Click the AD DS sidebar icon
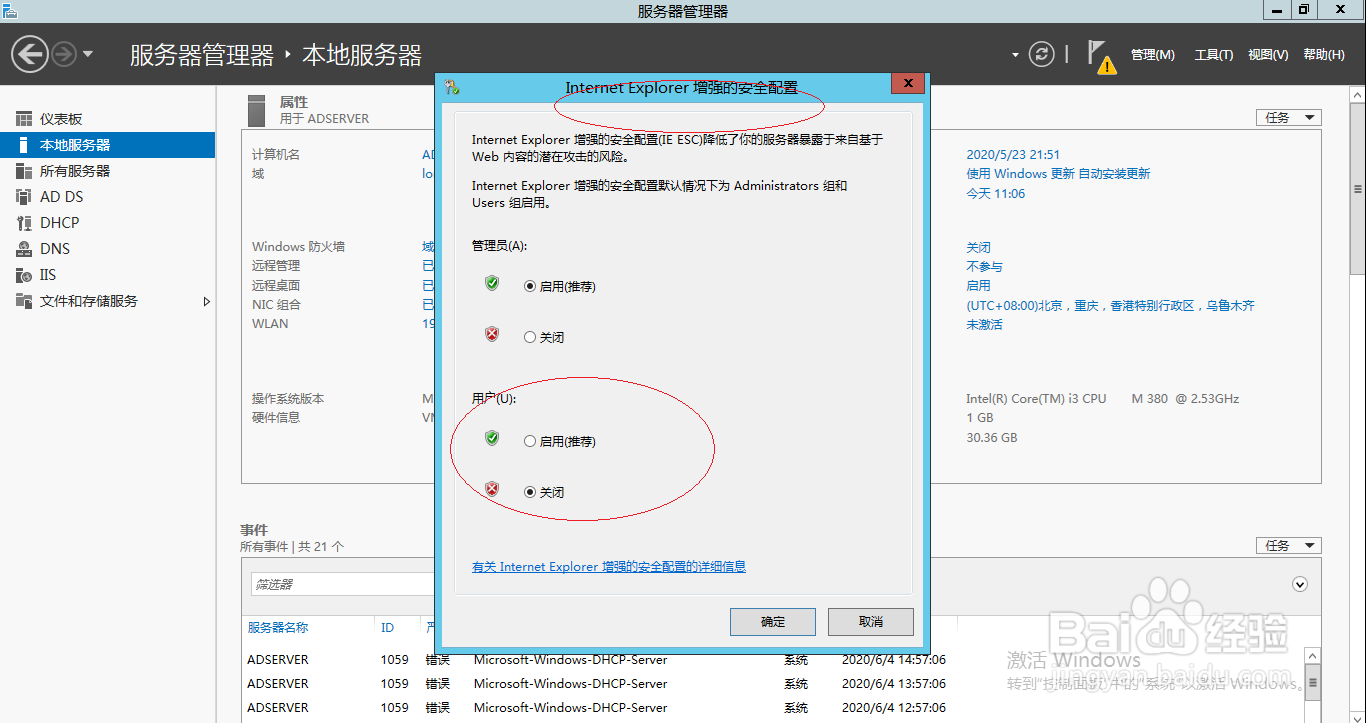 (24, 197)
